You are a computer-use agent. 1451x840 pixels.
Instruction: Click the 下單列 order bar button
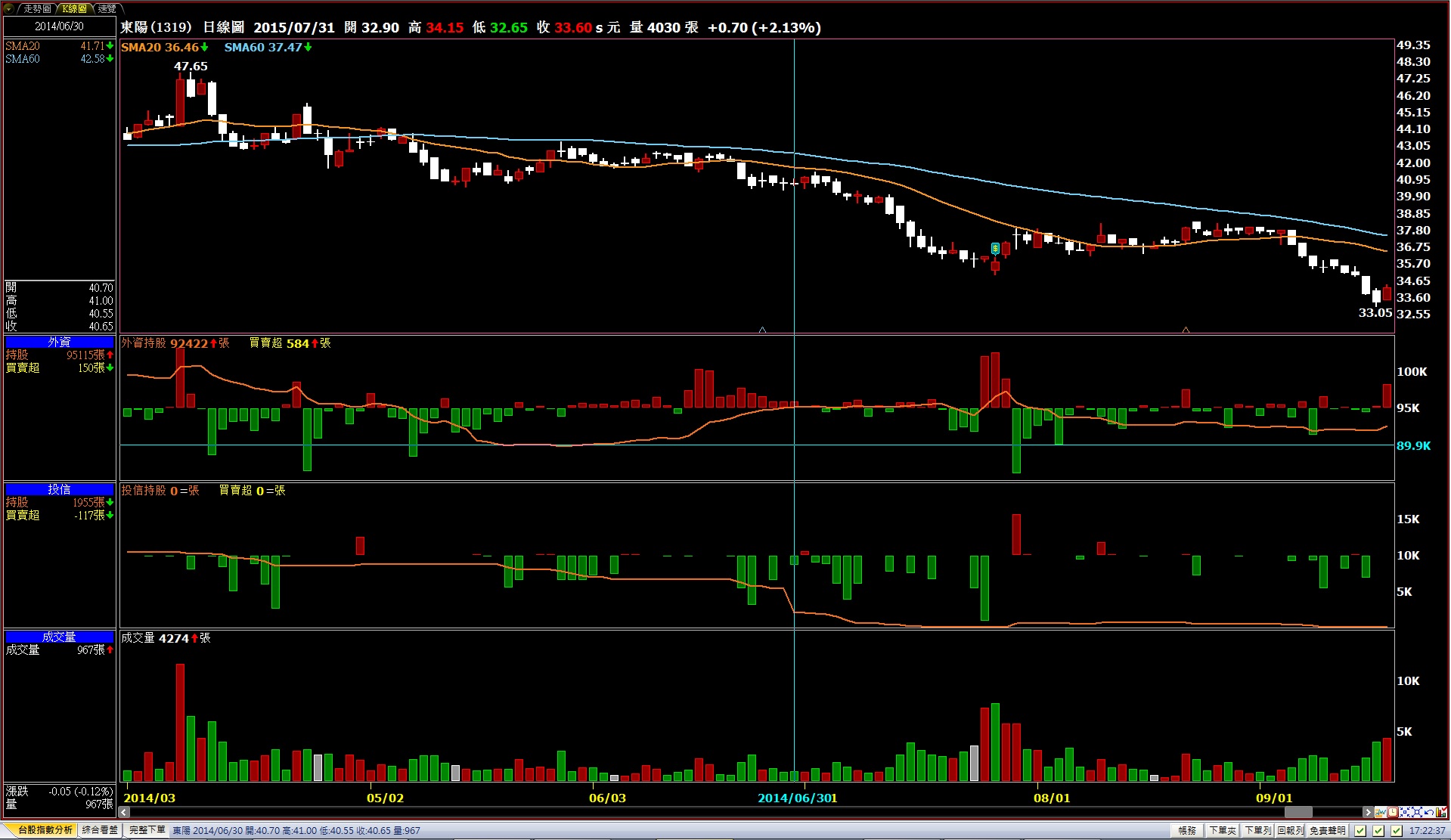pos(1258,830)
